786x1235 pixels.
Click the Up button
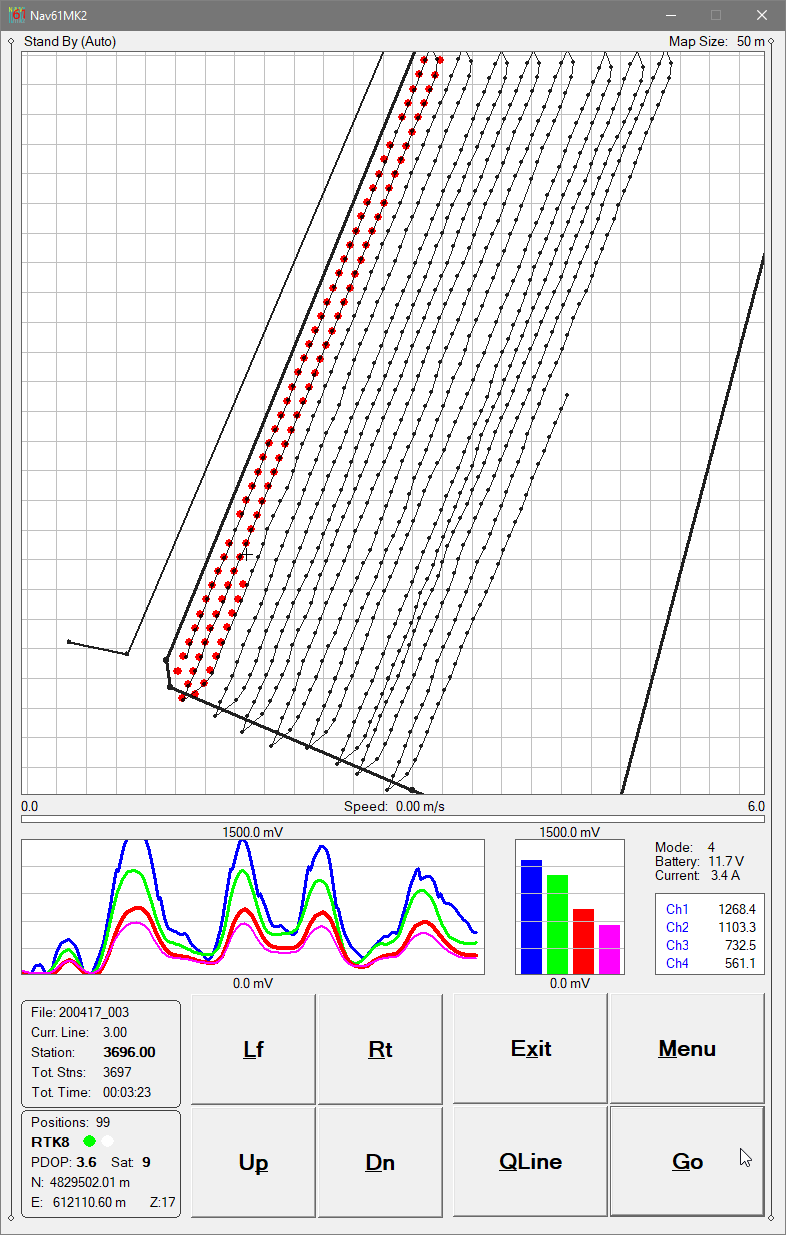(x=253, y=1162)
